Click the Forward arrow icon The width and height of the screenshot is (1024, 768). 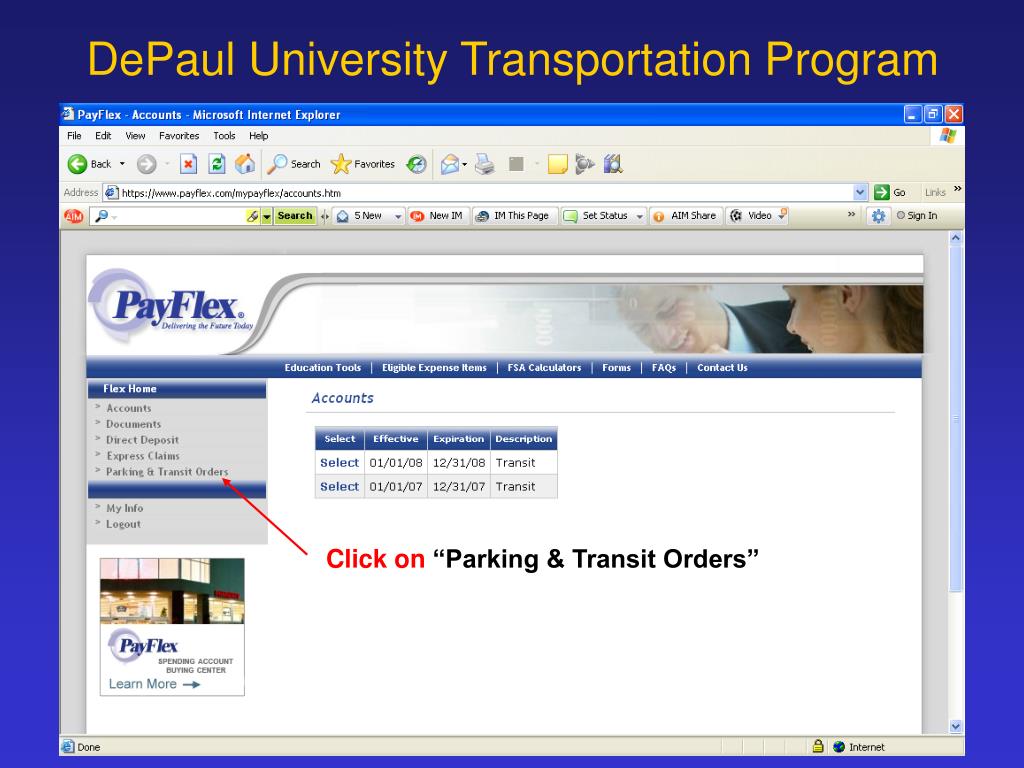tap(146, 164)
